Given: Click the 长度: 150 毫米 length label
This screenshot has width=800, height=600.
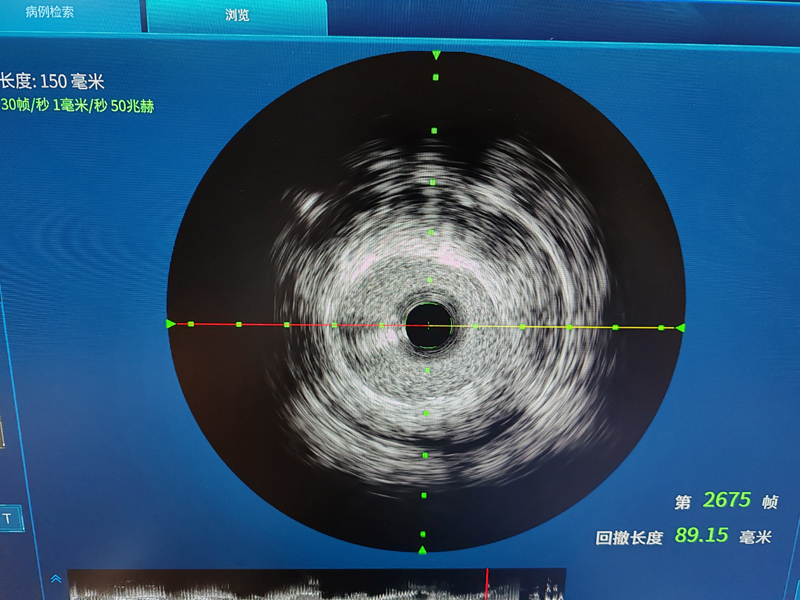Looking at the screenshot, I should pos(52,82).
